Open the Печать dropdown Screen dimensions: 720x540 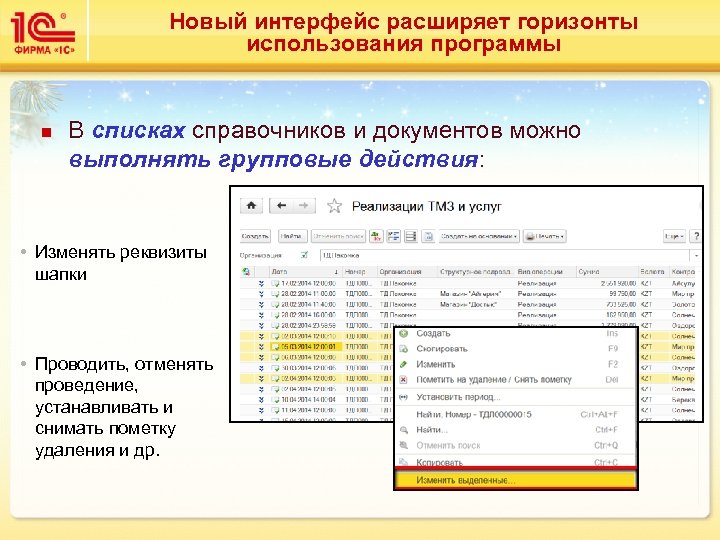pyautogui.click(x=545, y=236)
